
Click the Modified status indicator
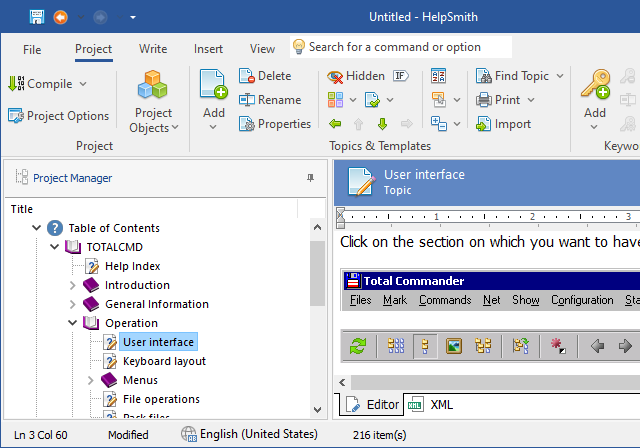(x=128, y=435)
